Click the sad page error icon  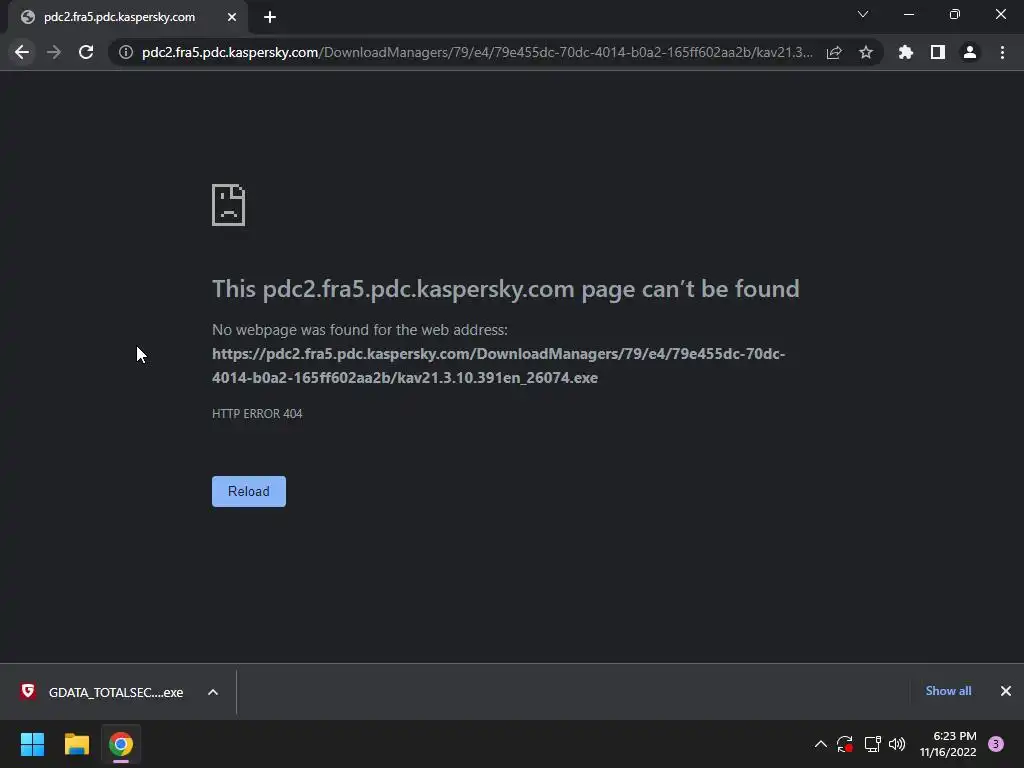229,205
